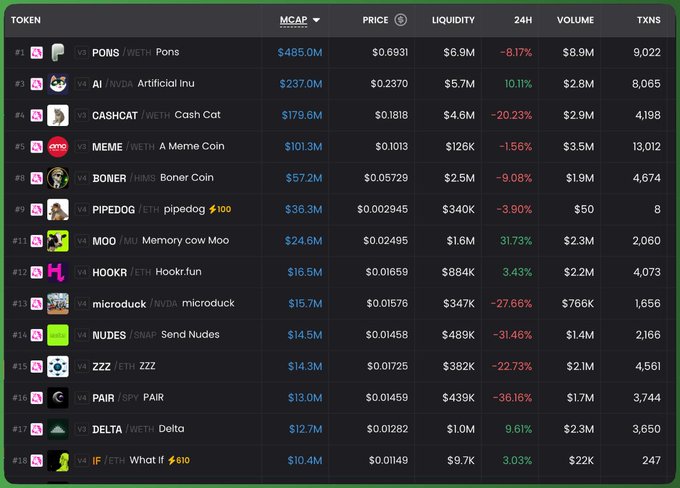Open the microduck / NVDA pair
This screenshot has width=680, height=488.
[163, 304]
